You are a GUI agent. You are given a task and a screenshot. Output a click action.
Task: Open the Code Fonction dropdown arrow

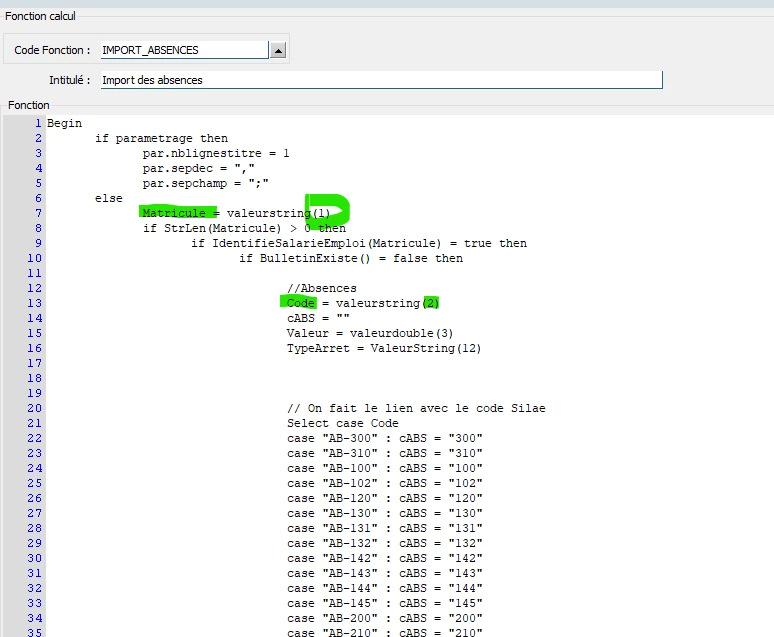[x=278, y=50]
